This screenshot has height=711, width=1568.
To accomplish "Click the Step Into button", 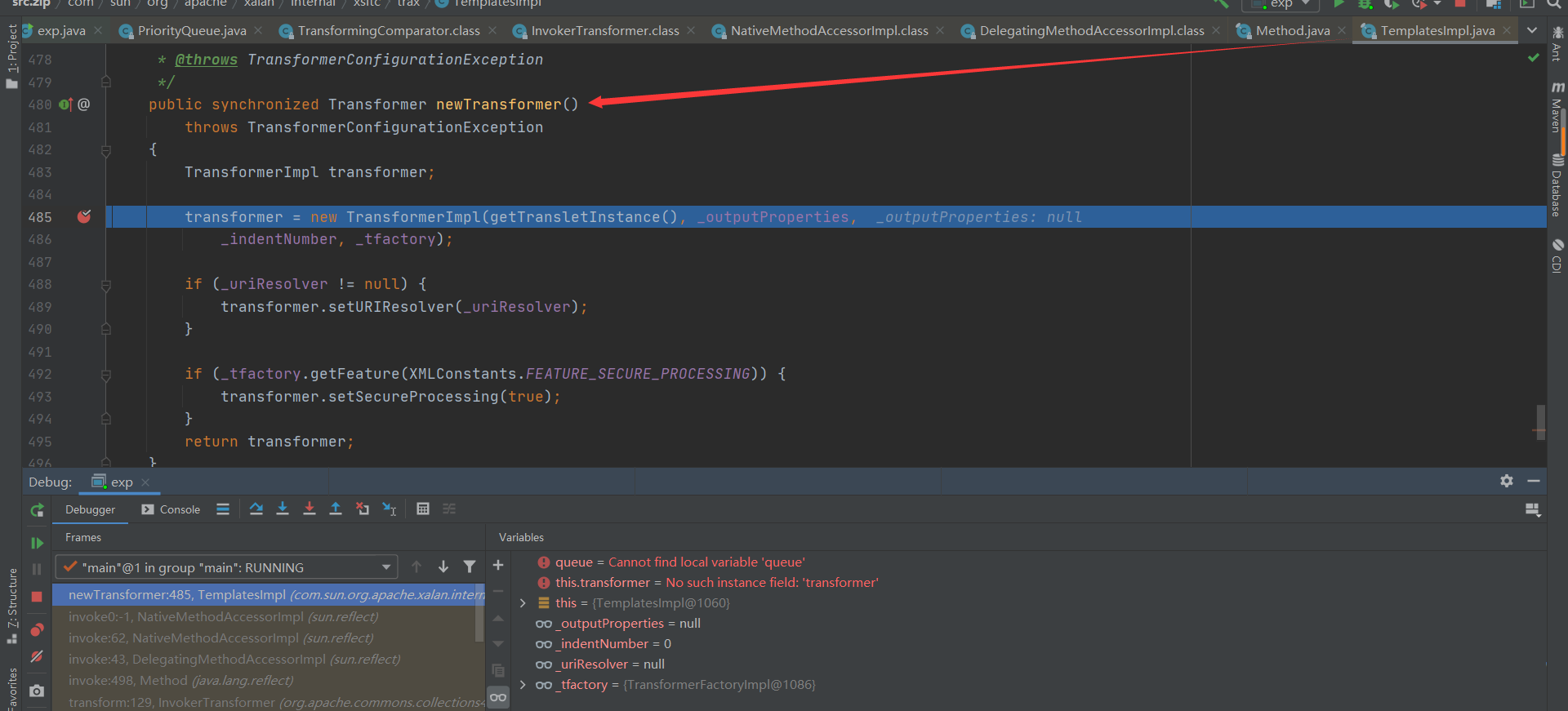I will point(283,509).
